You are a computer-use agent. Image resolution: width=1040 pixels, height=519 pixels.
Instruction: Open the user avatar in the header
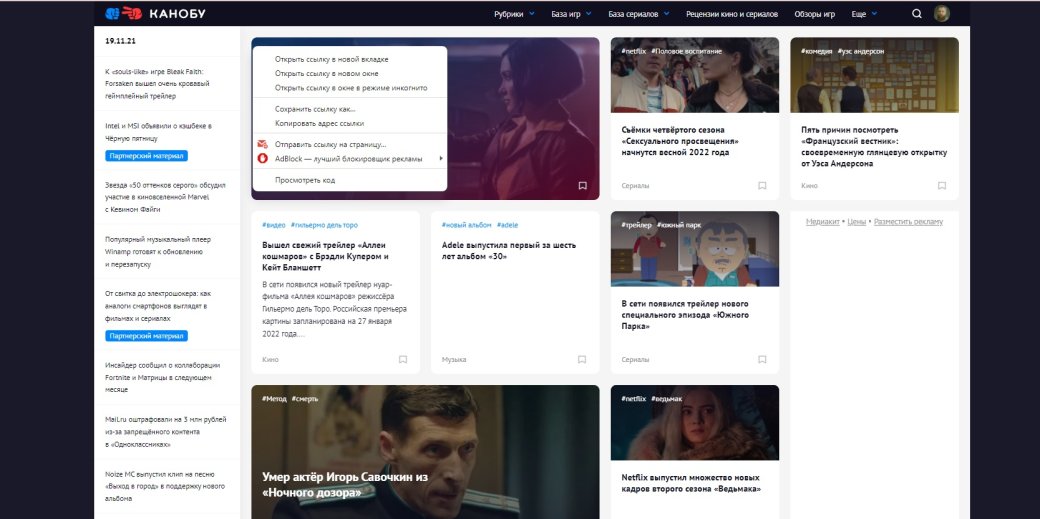942,13
